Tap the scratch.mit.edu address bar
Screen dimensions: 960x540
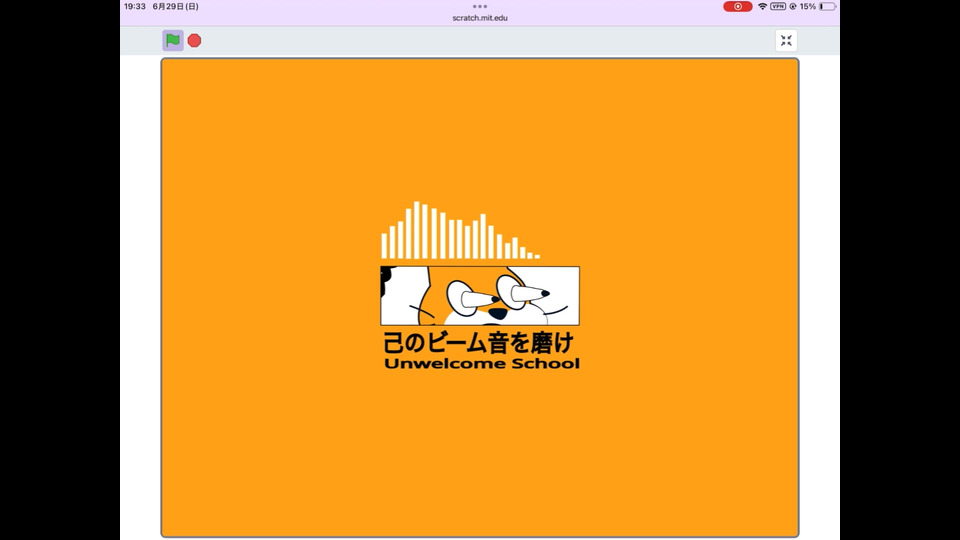[x=480, y=18]
